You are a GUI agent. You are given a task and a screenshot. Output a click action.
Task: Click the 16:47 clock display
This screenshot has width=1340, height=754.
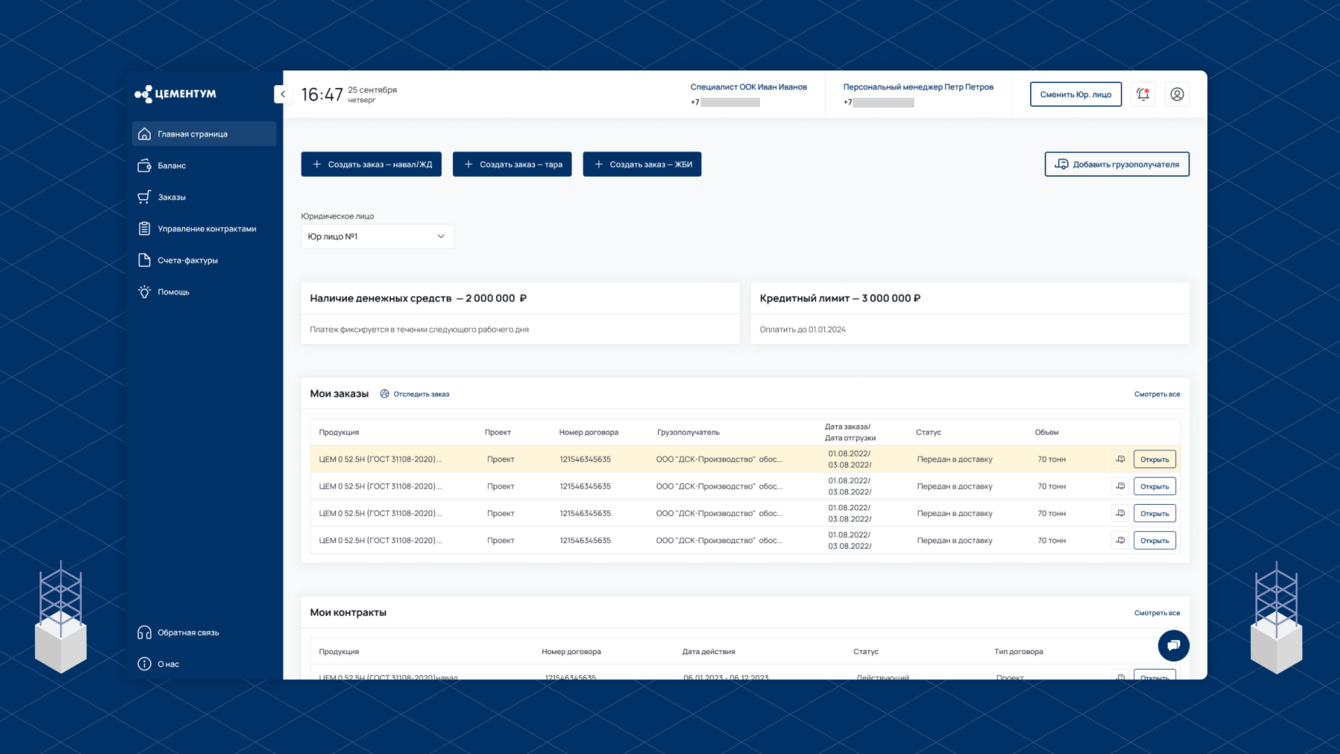coord(322,95)
